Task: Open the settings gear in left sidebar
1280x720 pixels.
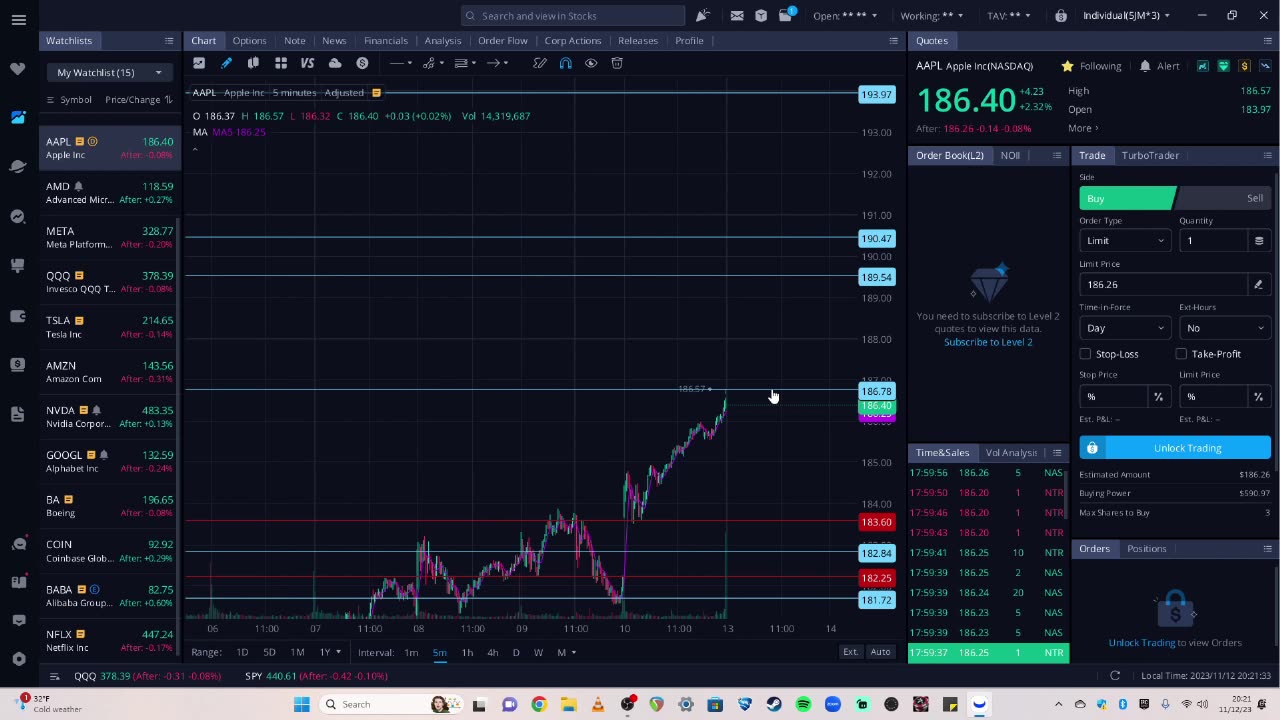Action: [18, 658]
